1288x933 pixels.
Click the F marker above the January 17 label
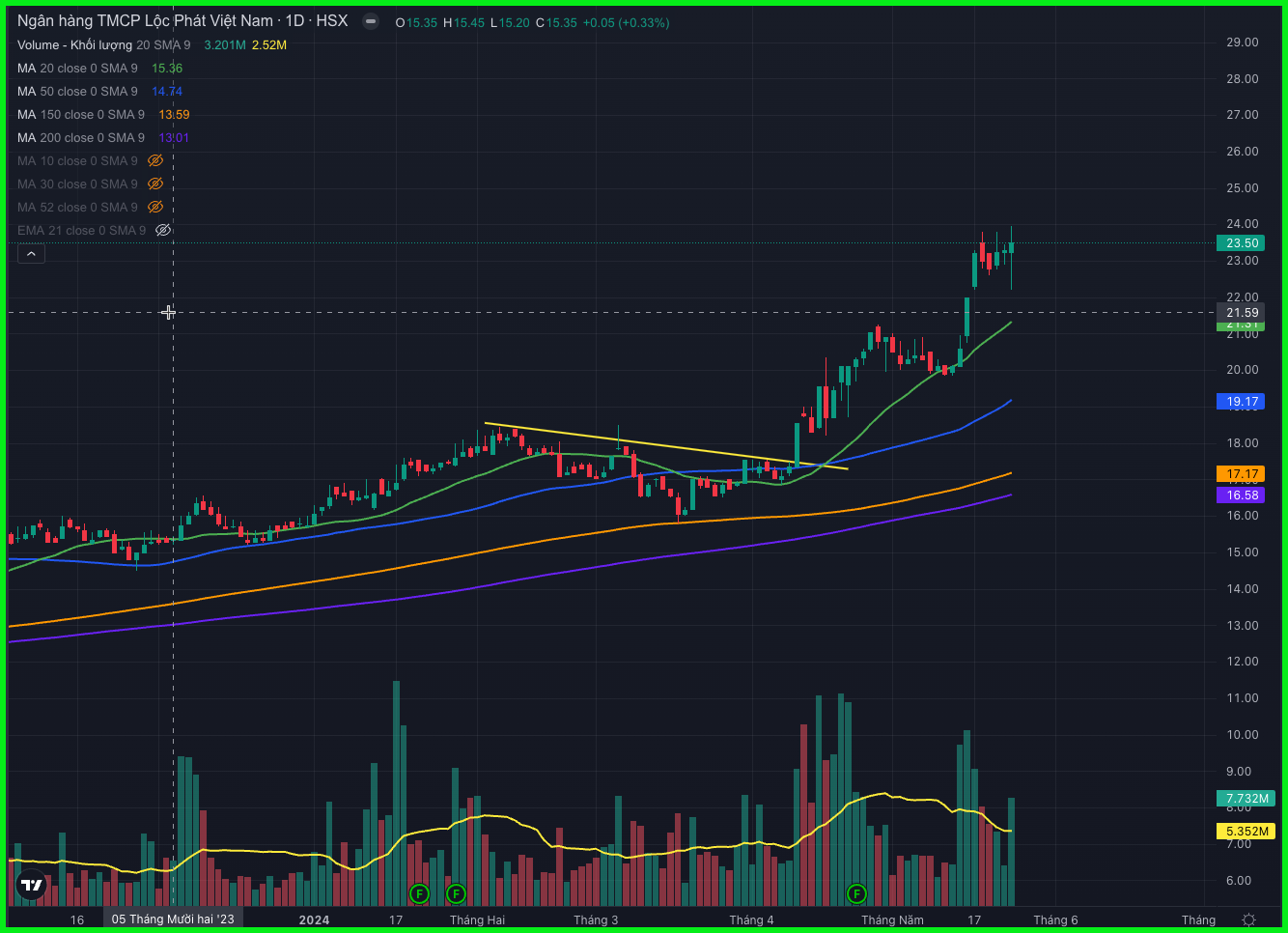point(418,893)
